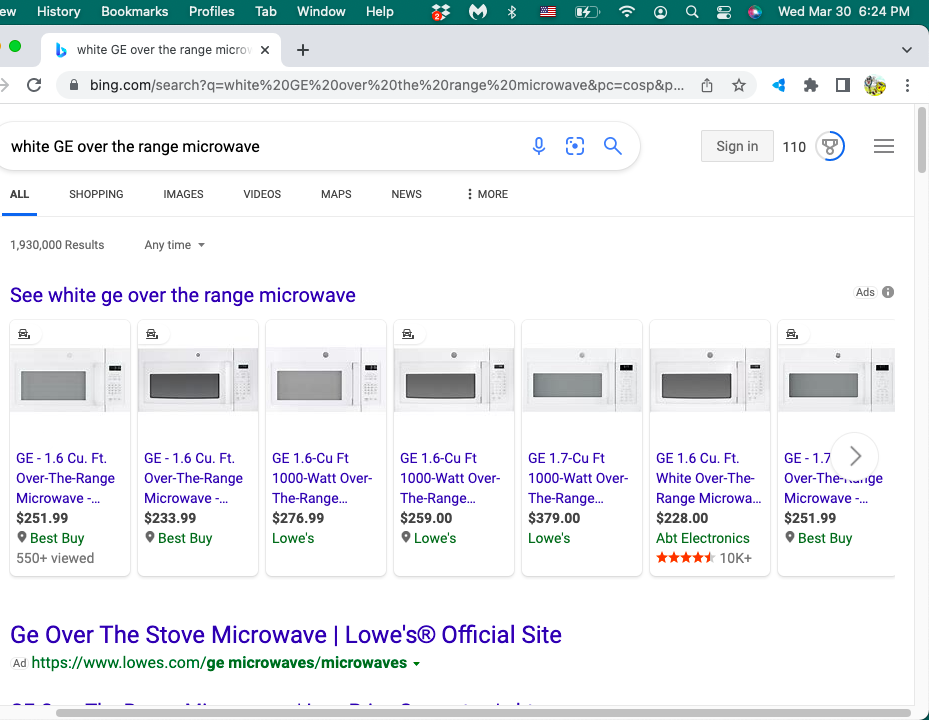Expand the Lowe's ad URL dropdown arrow
929x720 pixels.
coord(417,664)
